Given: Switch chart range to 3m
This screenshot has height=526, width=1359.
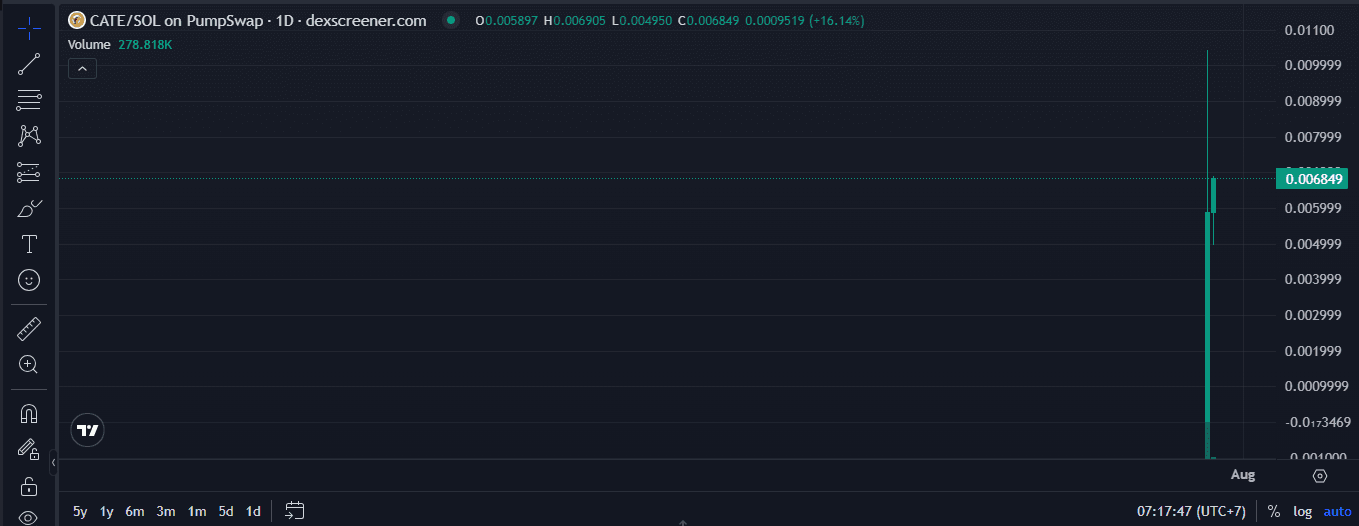Looking at the screenshot, I should pyautogui.click(x=166, y=511).
